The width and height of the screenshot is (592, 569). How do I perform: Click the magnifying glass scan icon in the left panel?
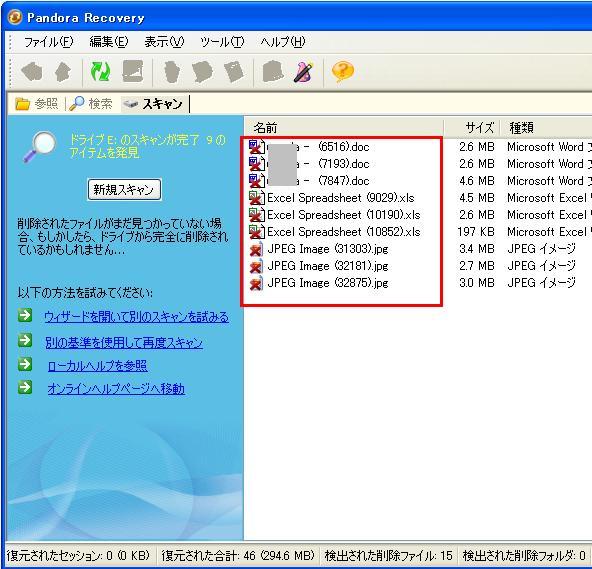39,147
